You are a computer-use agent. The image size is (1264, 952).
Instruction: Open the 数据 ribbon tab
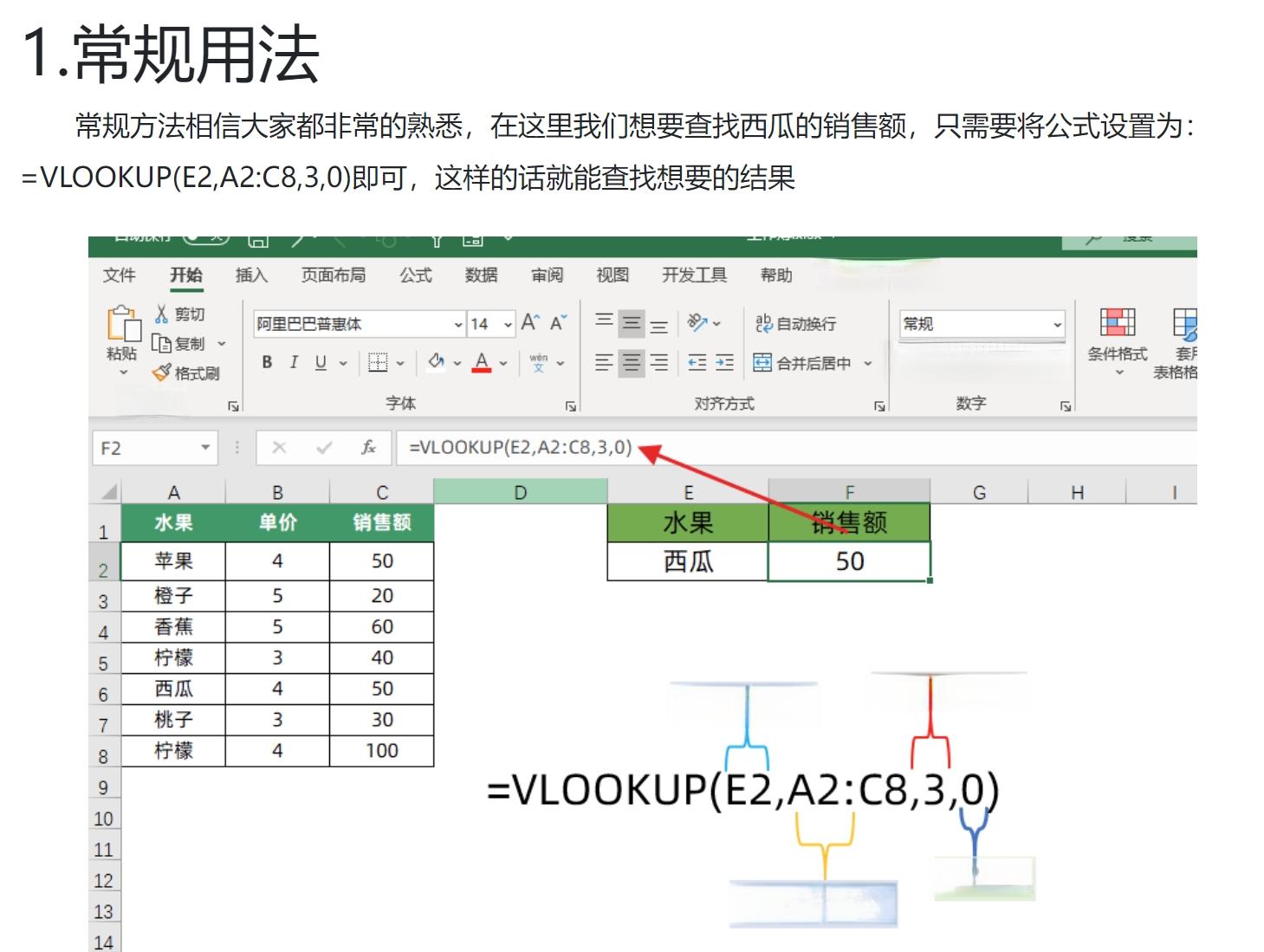point(481,275)
